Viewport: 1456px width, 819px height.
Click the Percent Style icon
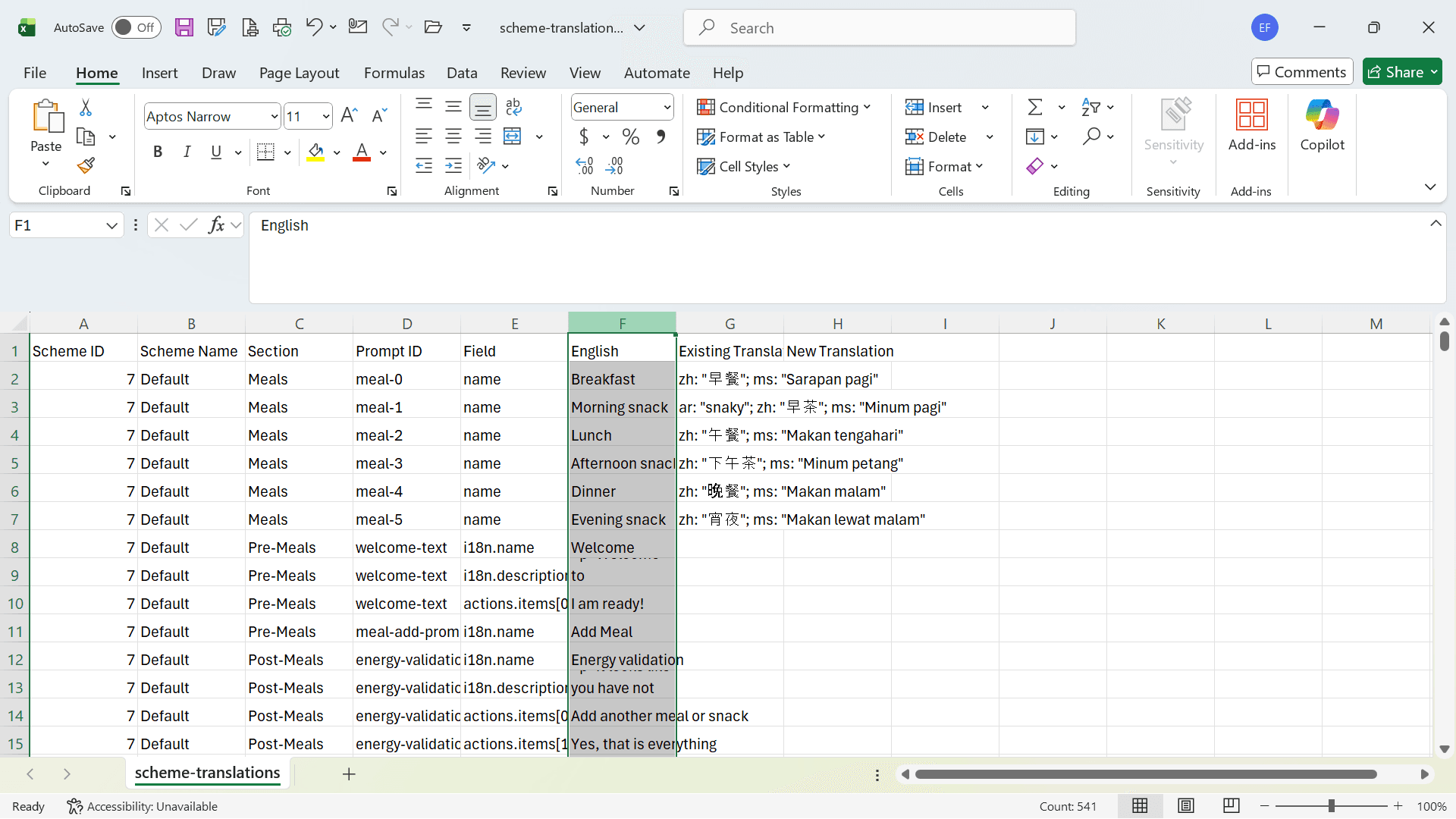click(x=630, y=136)
